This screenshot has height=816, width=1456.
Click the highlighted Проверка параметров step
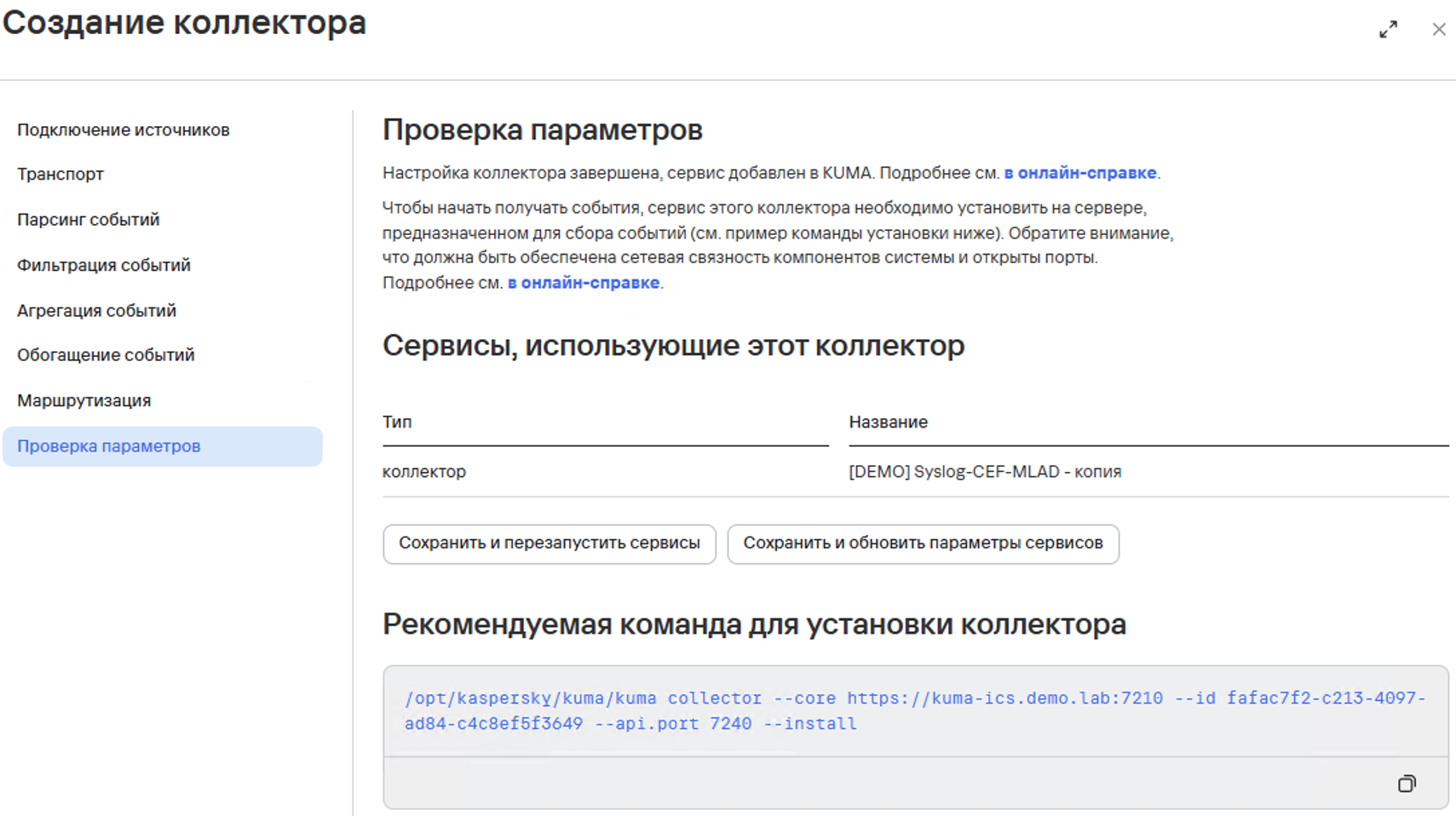(109, 446)
